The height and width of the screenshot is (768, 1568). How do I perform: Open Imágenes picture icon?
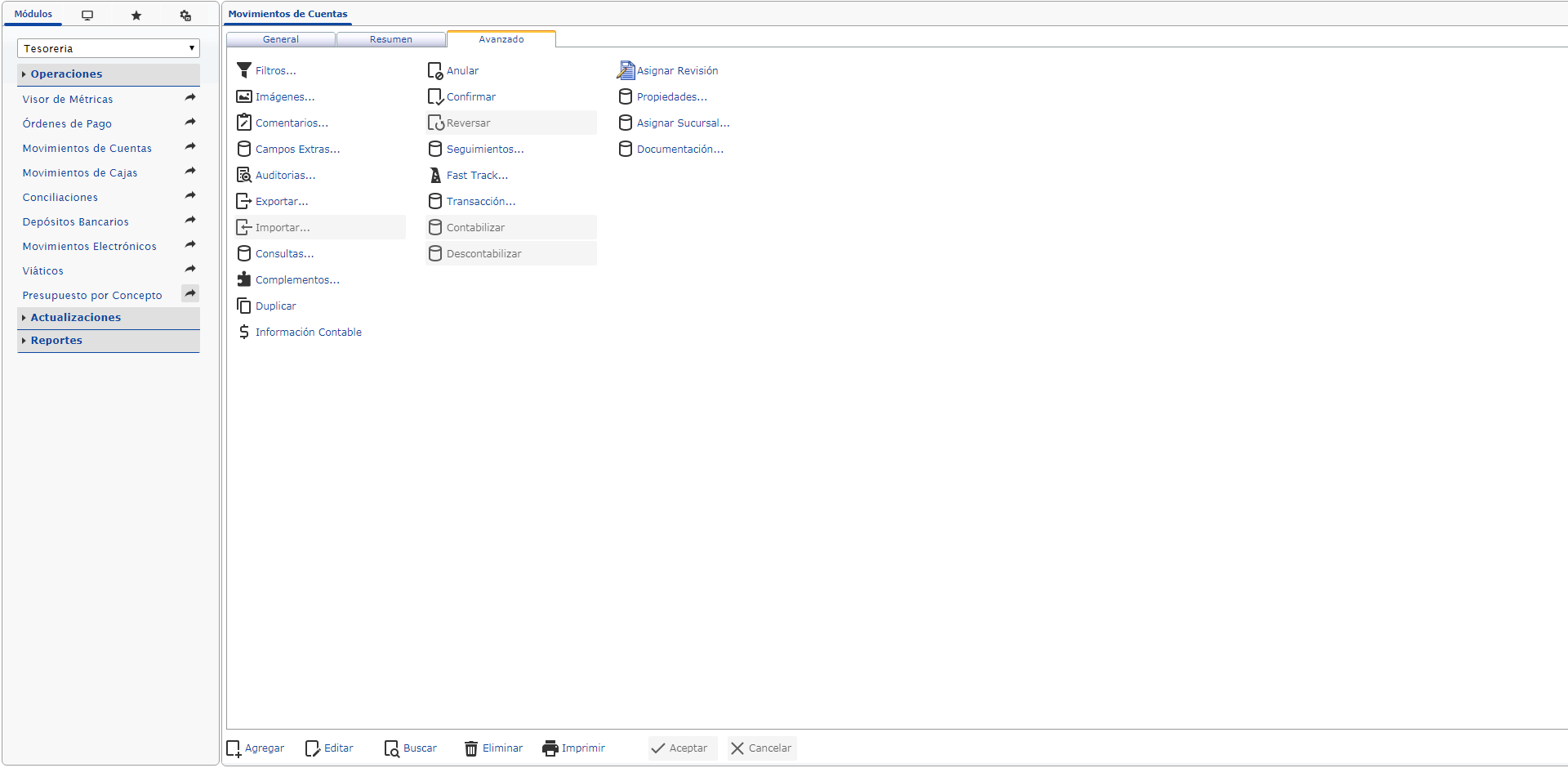(x=243, y=96)
